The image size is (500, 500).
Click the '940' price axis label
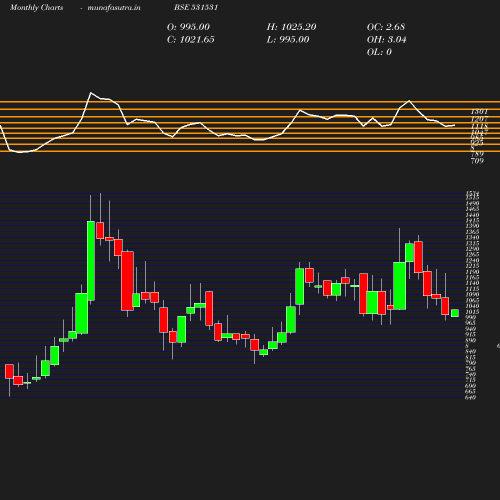pos(471,329)
